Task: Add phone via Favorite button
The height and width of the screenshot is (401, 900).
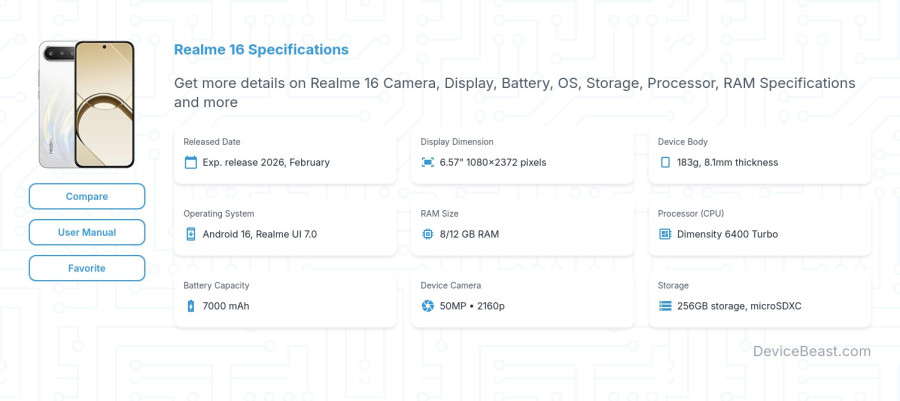Action: coord(87,268)
